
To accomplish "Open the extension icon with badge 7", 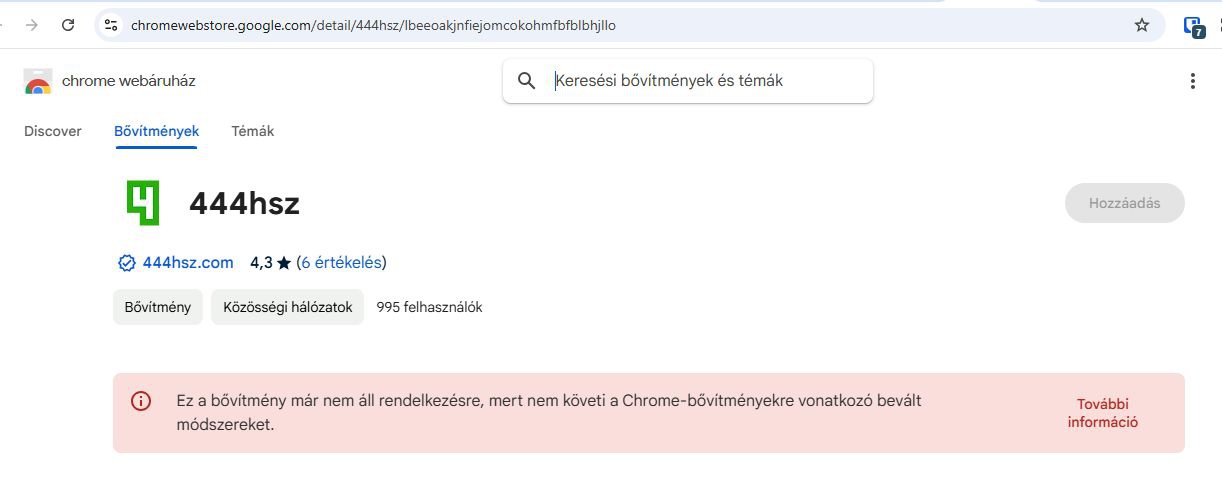I will click(1193, 27).
